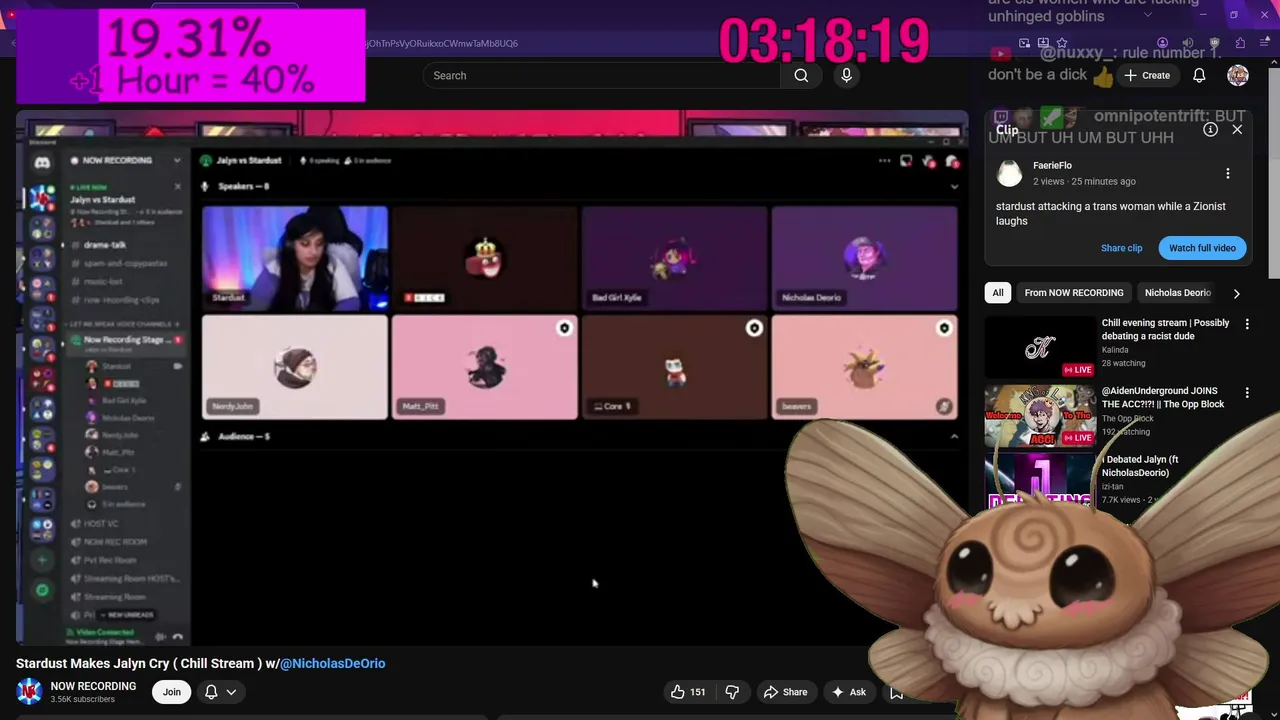The width and height of the screenshot is (1280, 720).
Task: Toggle the browser bookmark star
Action: click(1062, 43)
